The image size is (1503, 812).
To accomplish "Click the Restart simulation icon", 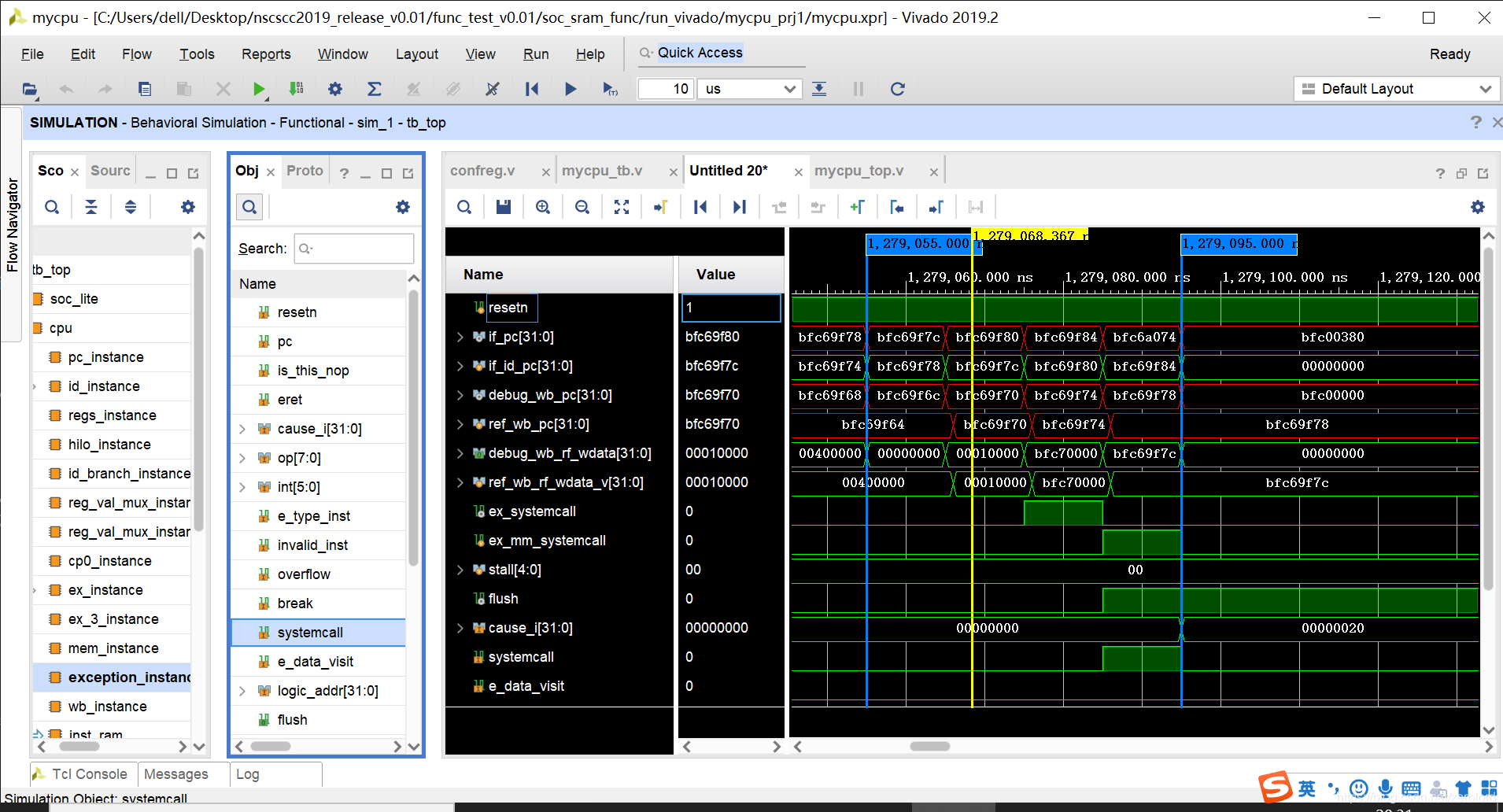I will coord(532,89).
